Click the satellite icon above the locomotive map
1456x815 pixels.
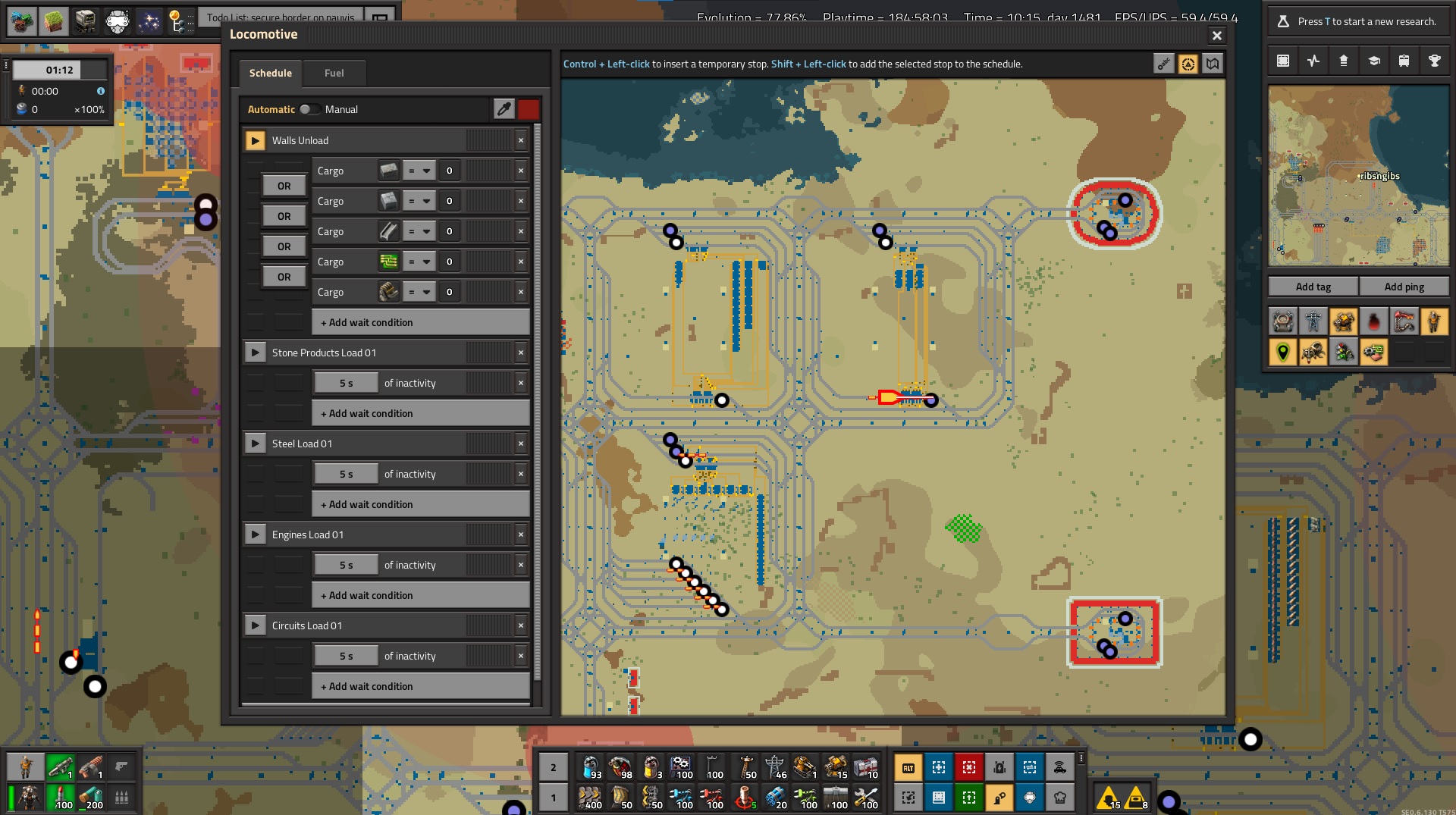[1188, 64]
